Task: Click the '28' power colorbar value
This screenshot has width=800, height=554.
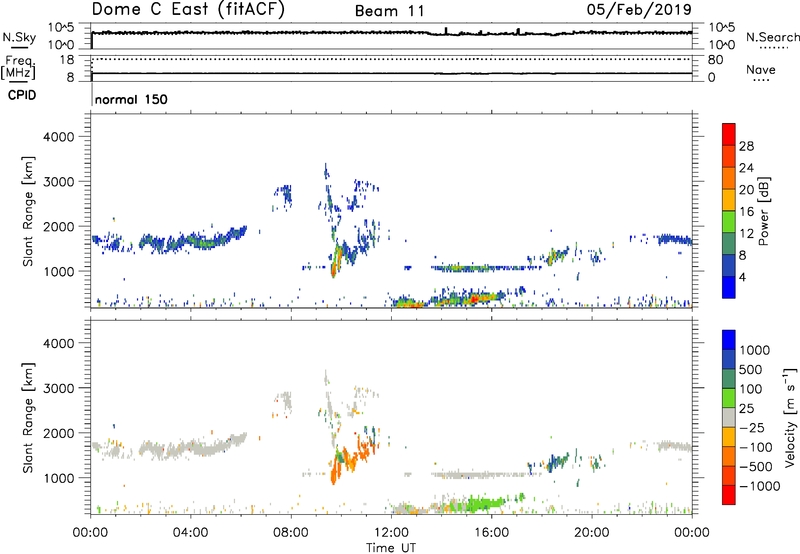Action: [746, 146]
